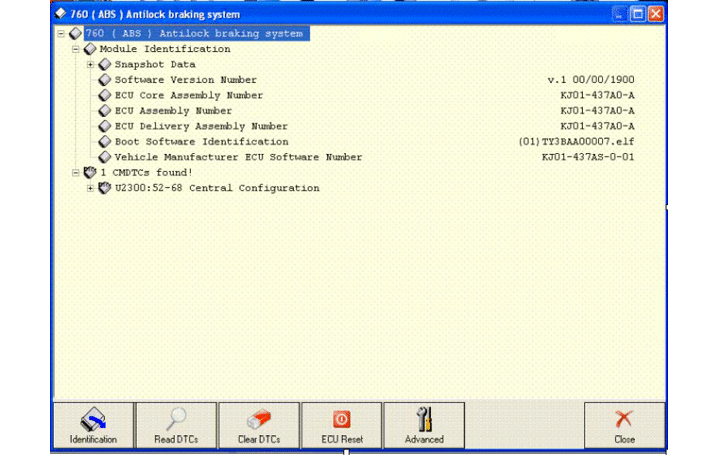Screen dimensions: 719x455
Task: Select Boot Software Identification entry
Action: coord(201,142)
